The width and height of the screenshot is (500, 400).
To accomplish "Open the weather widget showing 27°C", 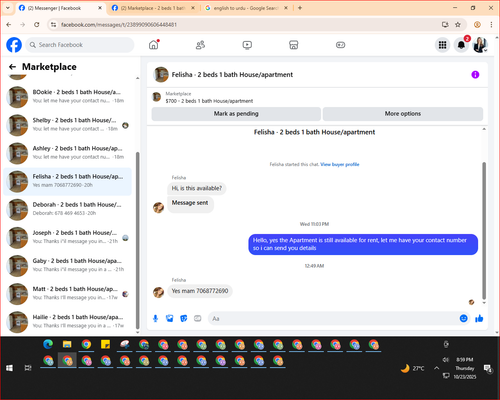I will (413, 368).
